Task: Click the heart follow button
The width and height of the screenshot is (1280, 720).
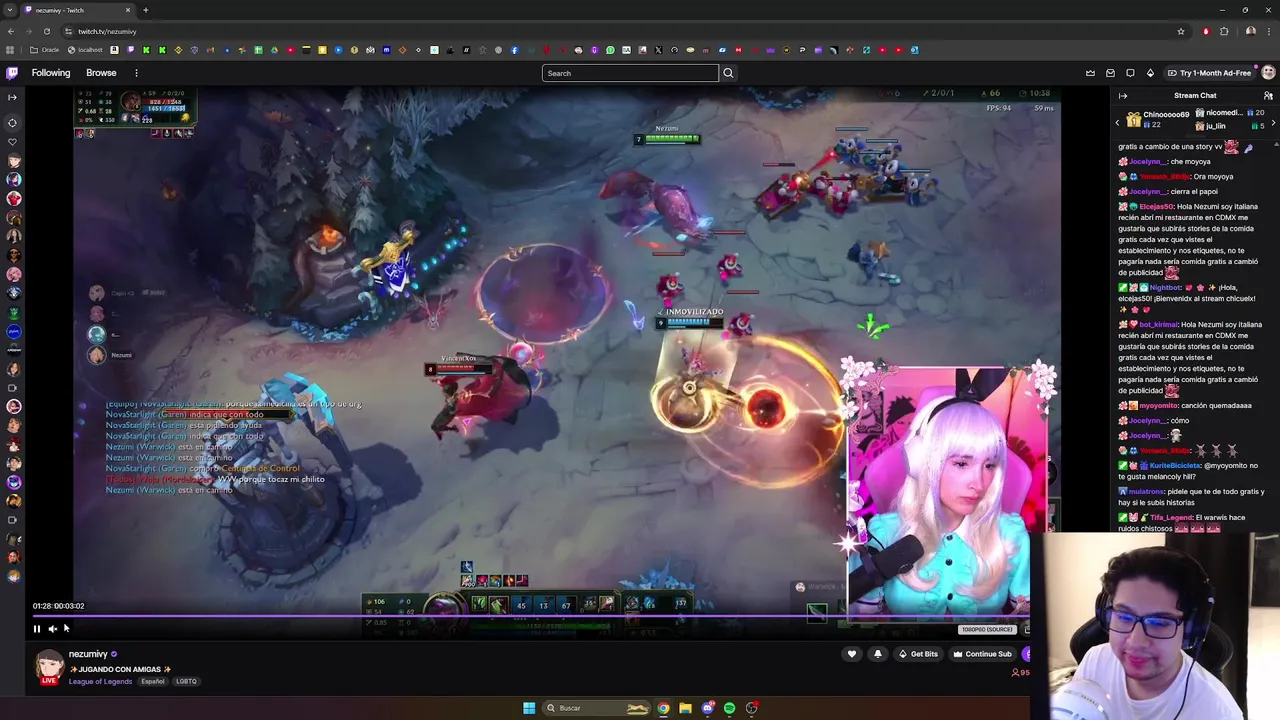Action: click(852, 654)
